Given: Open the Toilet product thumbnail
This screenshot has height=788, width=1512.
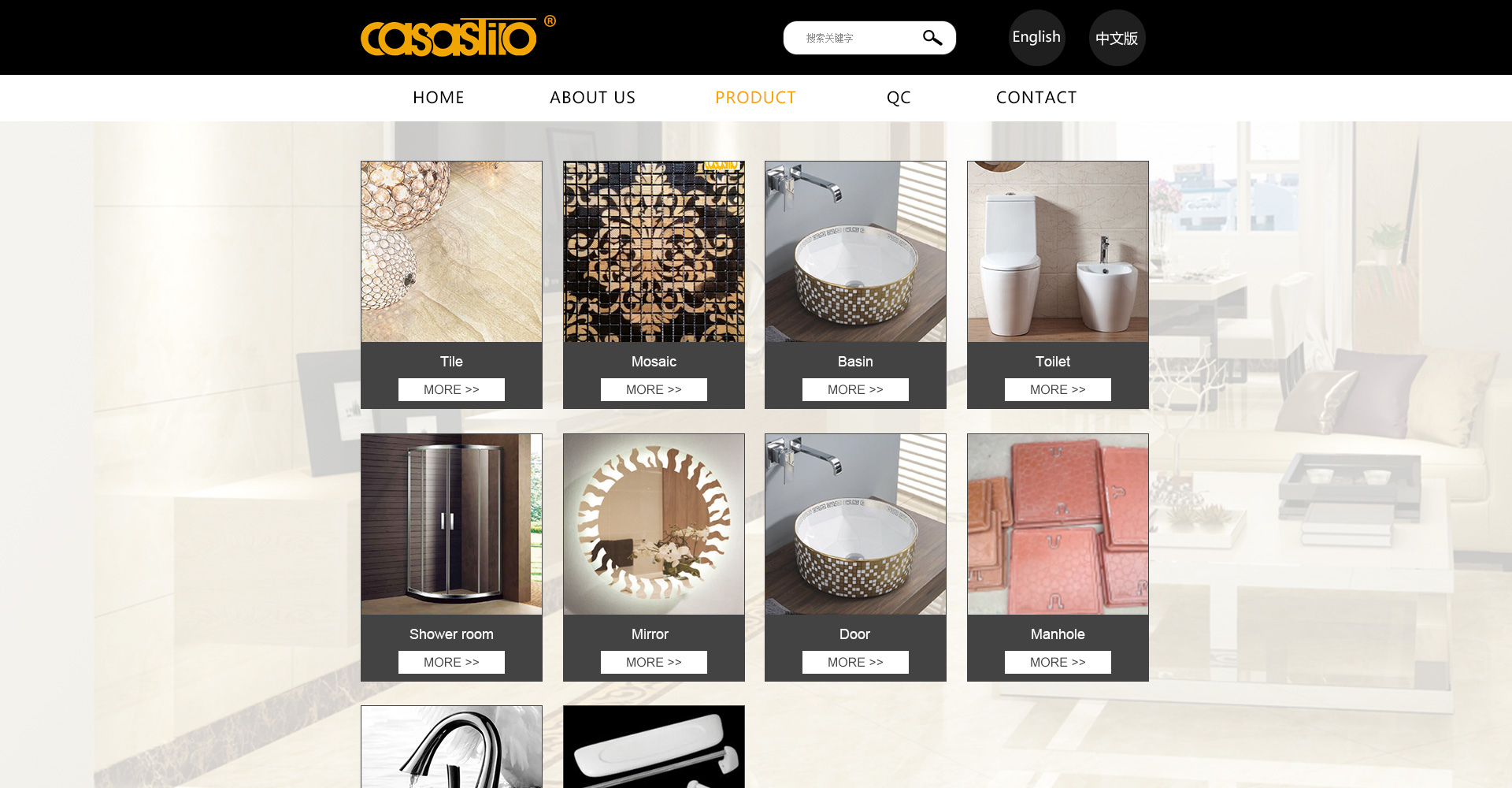Looking at the screenshot, I should click(1058, 251).
